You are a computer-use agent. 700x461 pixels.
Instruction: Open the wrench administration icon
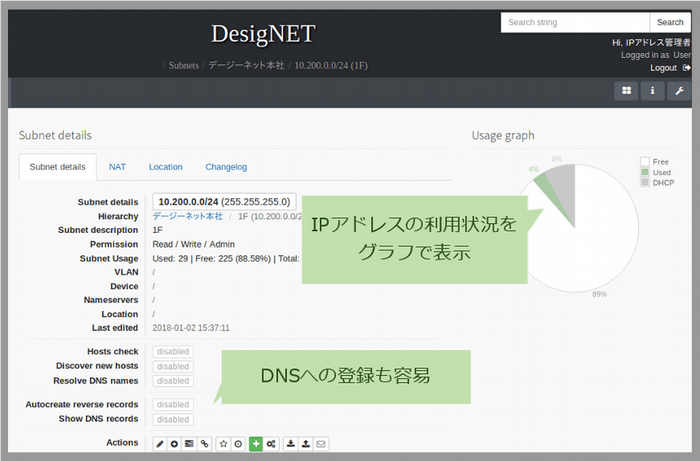tap(679, 91)
